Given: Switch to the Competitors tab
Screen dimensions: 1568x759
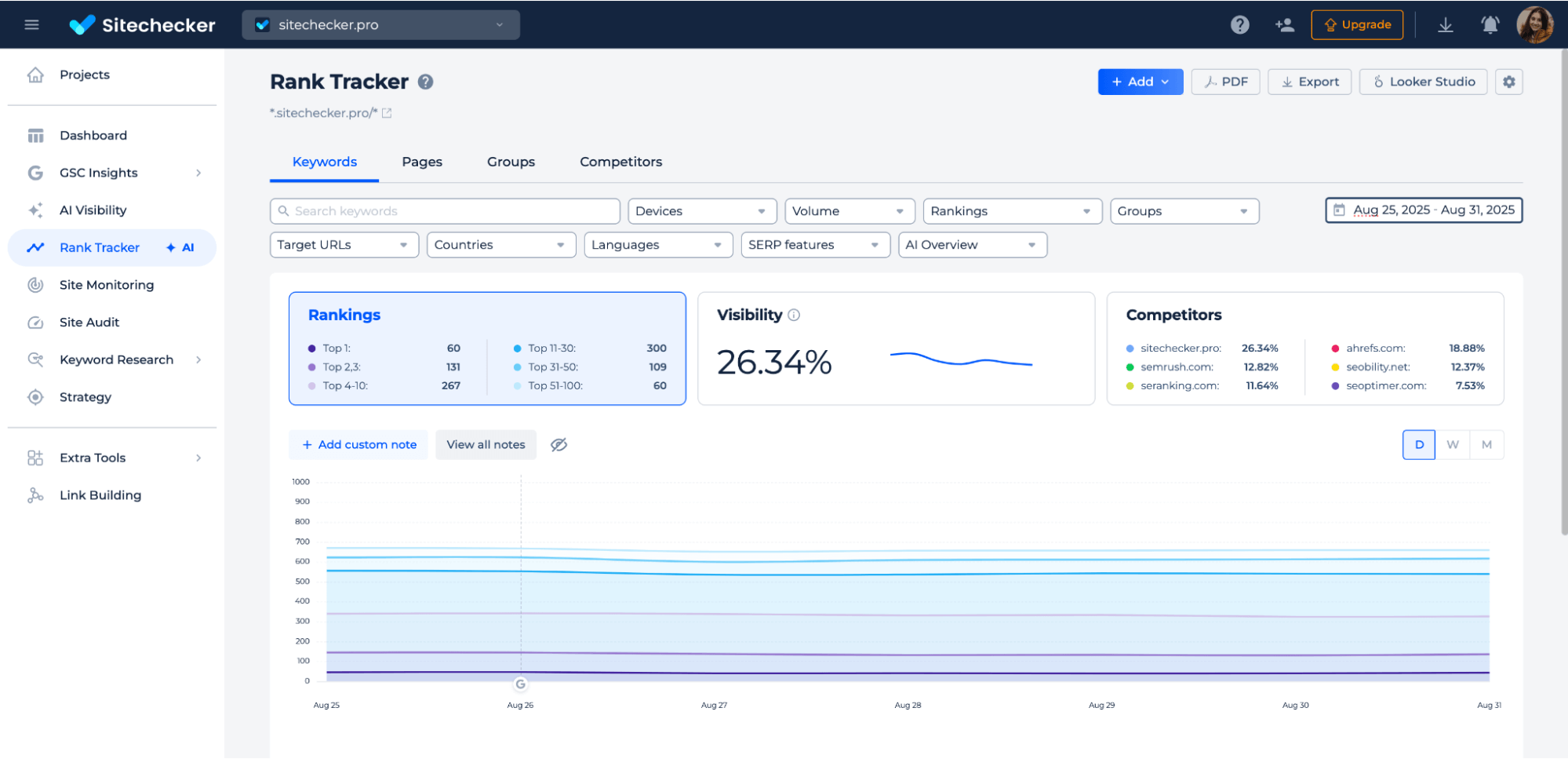Looking at the screenshot, I should click(x=620, y=162).
